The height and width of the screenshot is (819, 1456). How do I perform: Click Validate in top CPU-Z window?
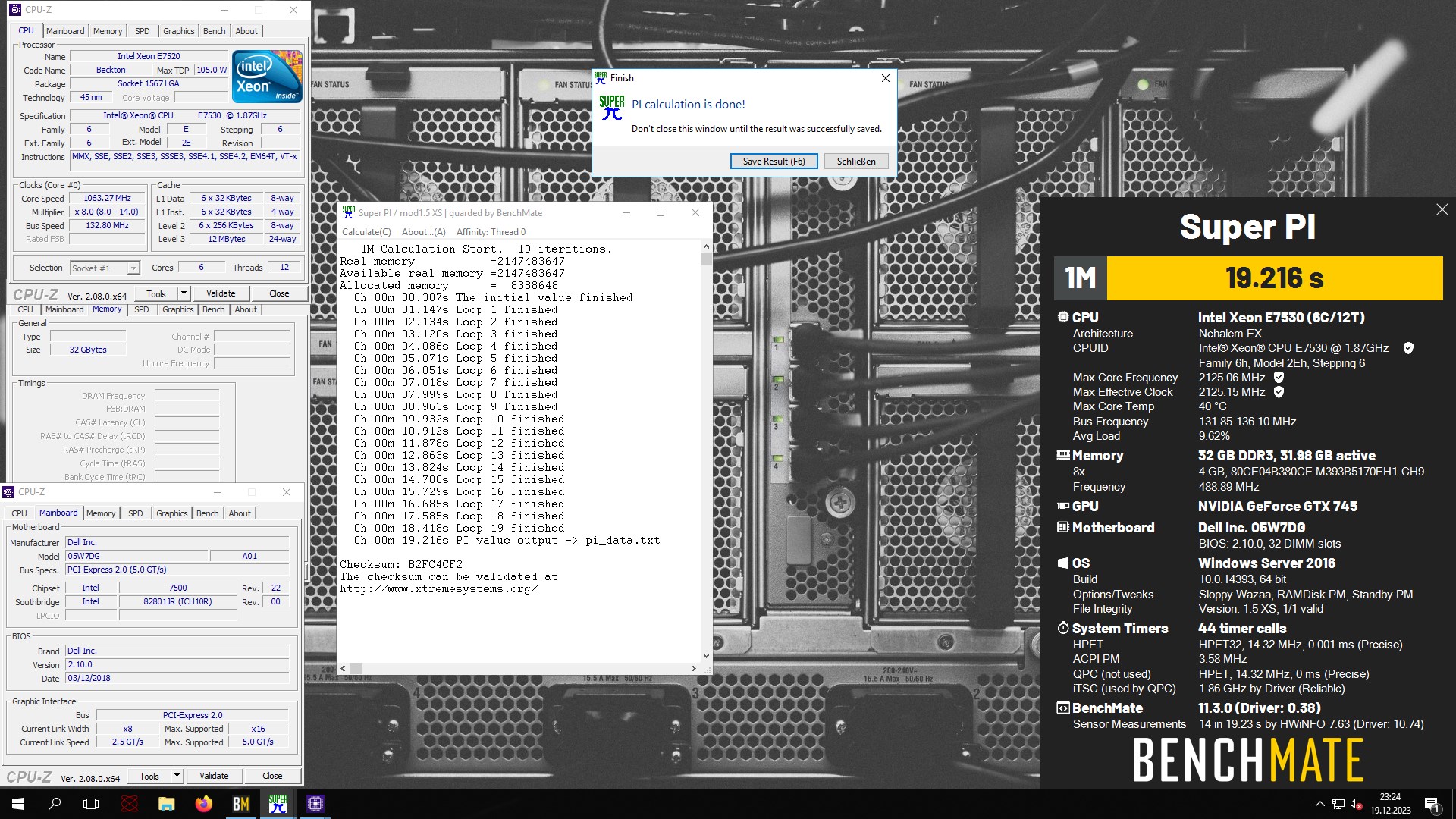(x=221, y=293)
